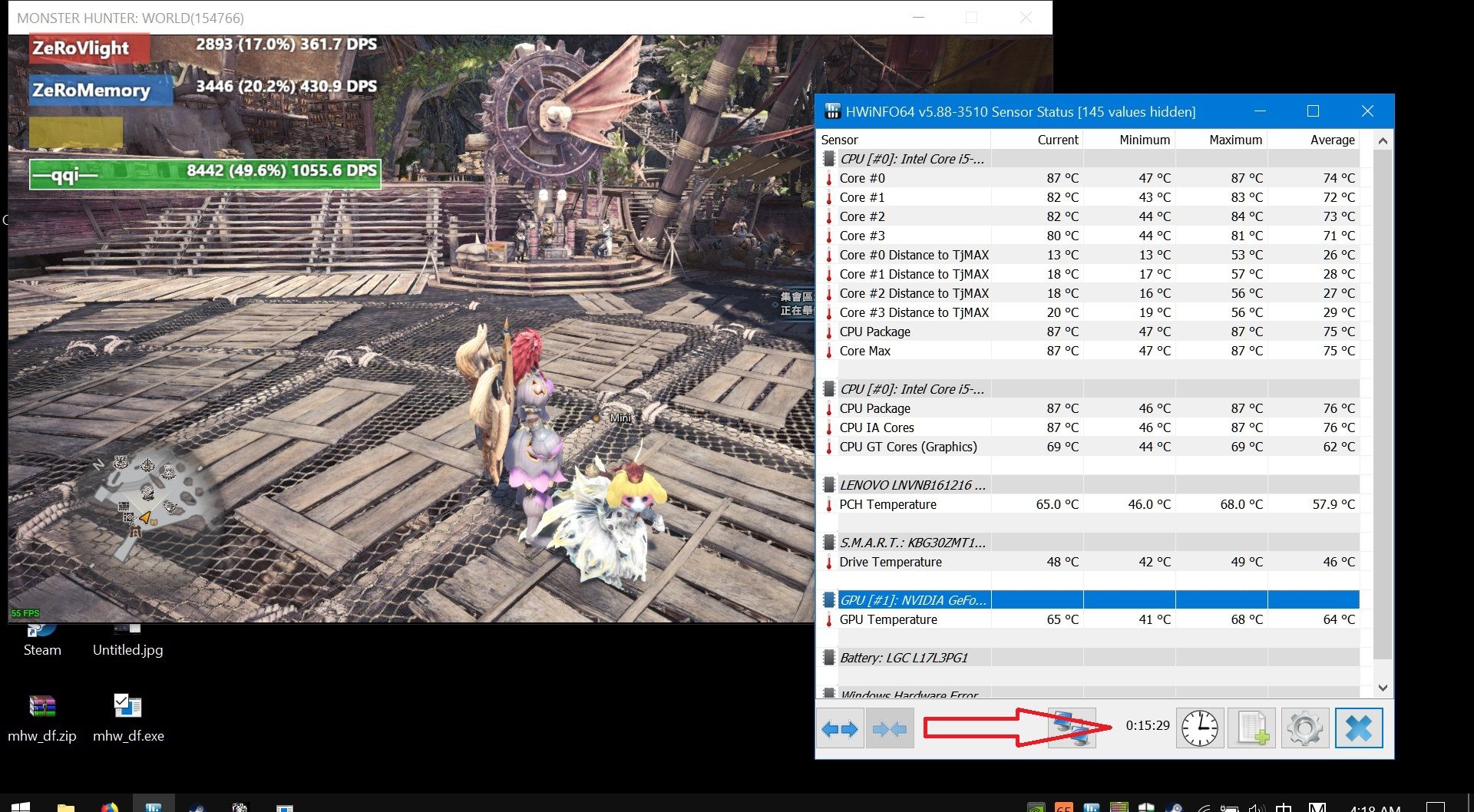This screenshot has height=812, width=1474.
Task: Select the Battery: LGC L17L3PG1 group row
Action: coord(1089,658)
